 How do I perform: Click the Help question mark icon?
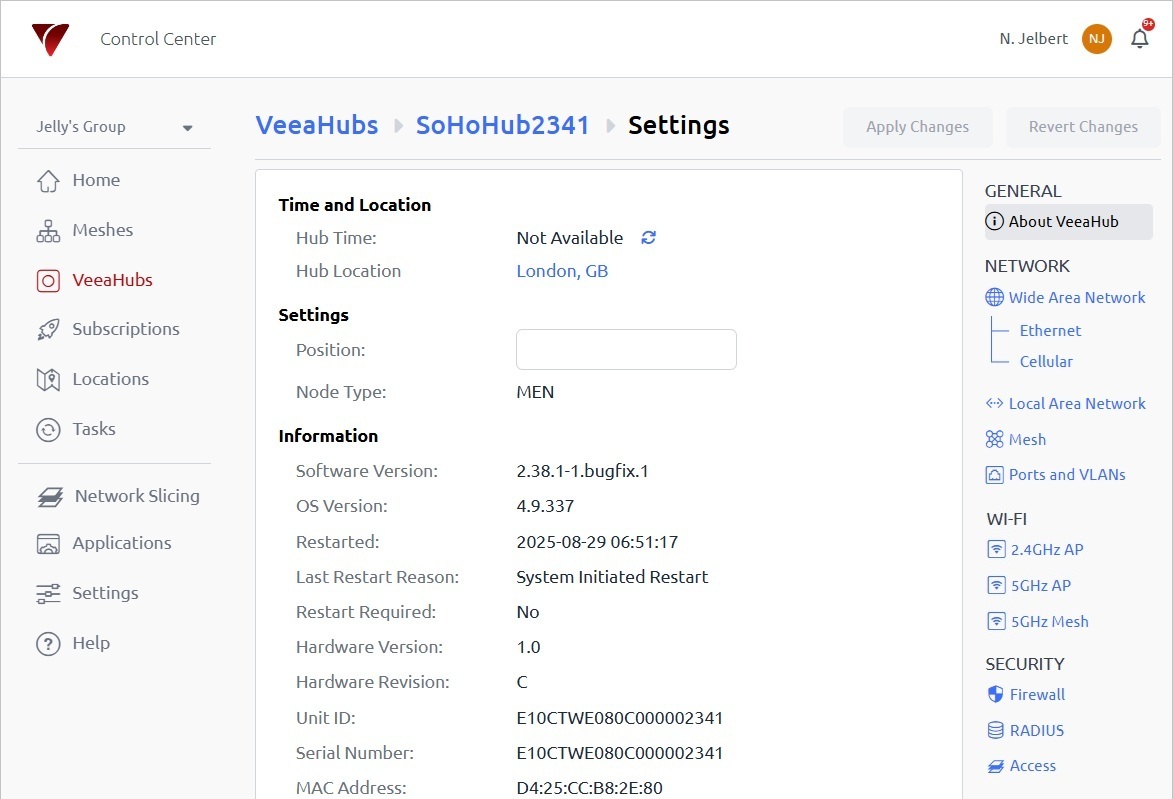[x=48, y=643]
